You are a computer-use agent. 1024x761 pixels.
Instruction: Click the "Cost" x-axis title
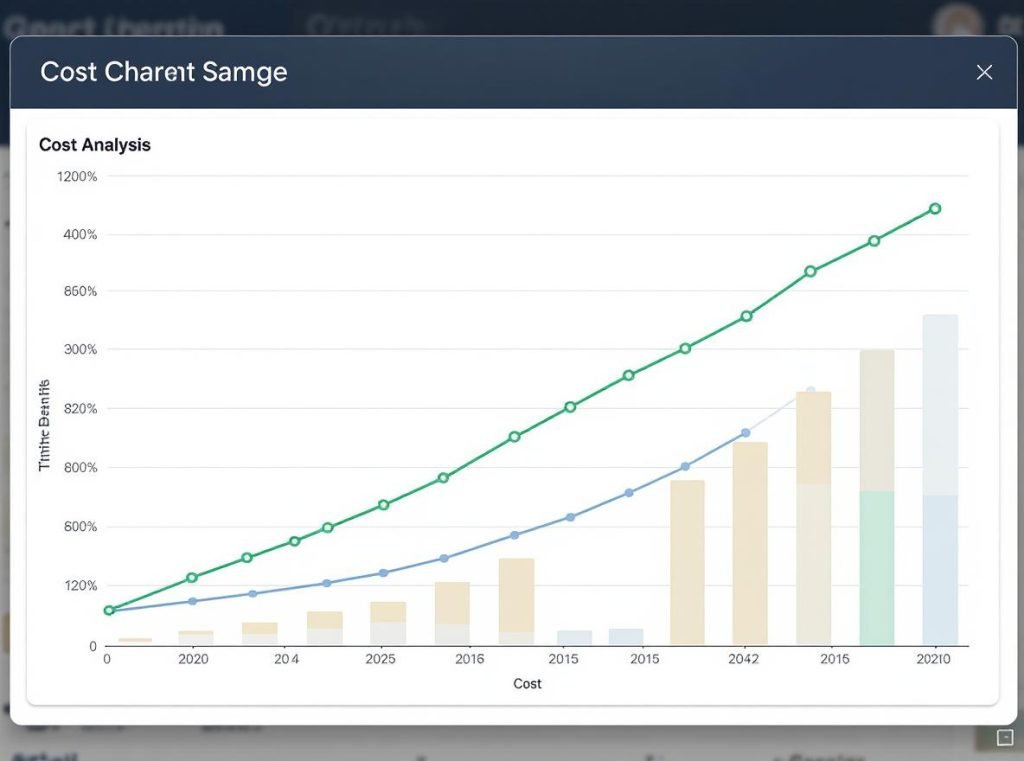click(527, 684)
